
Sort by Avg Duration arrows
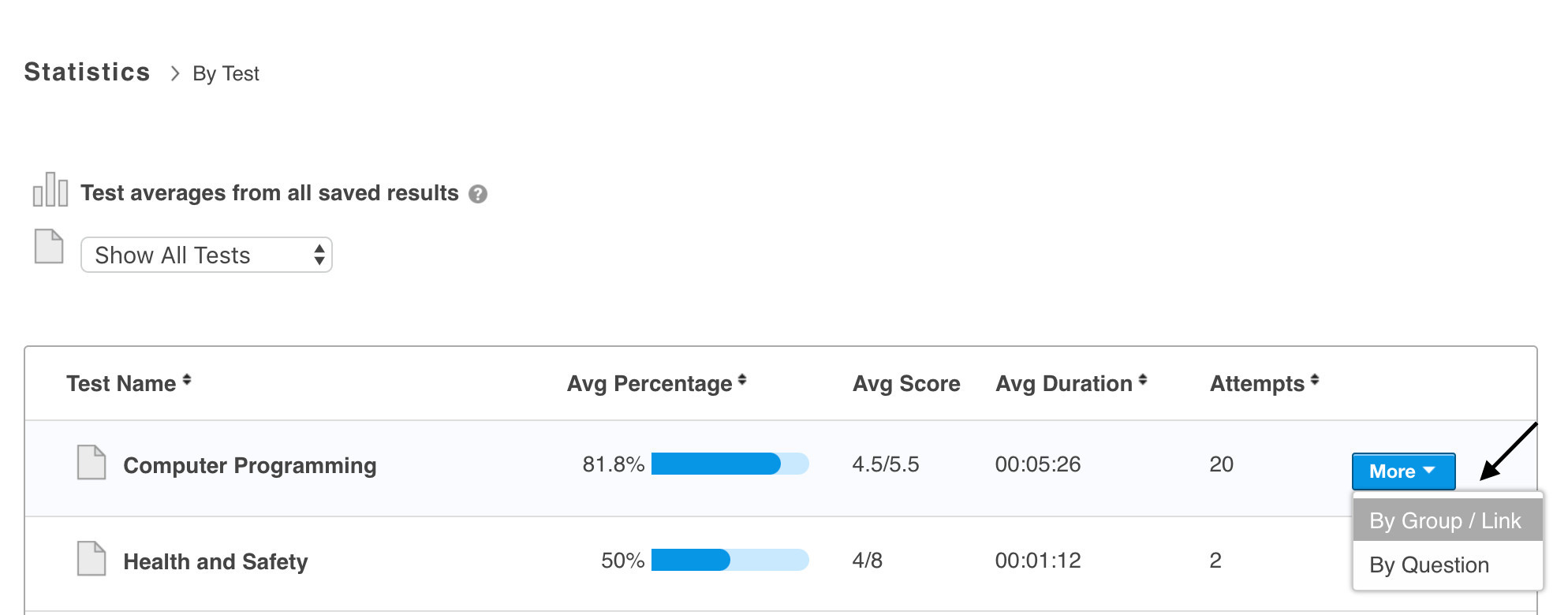(x=1143, y=381)
